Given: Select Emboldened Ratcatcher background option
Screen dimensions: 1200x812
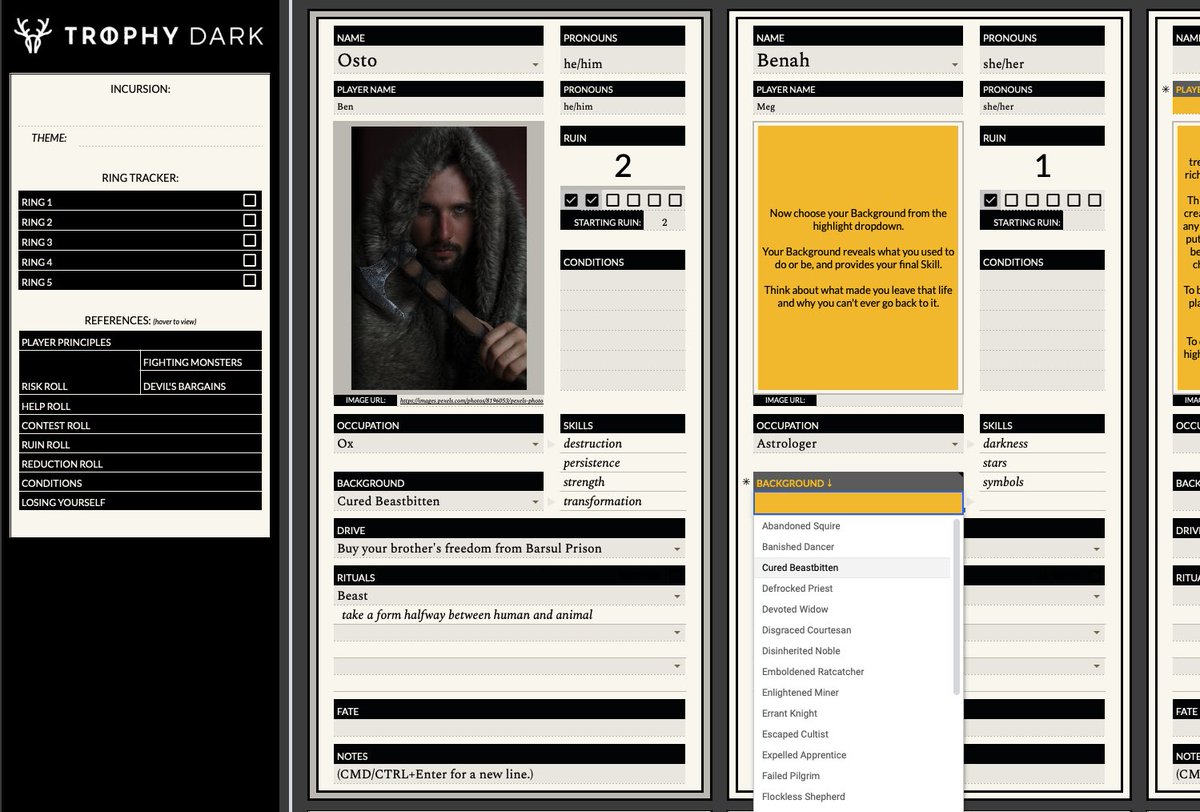Looking at the screenshot, I should 853,672.
